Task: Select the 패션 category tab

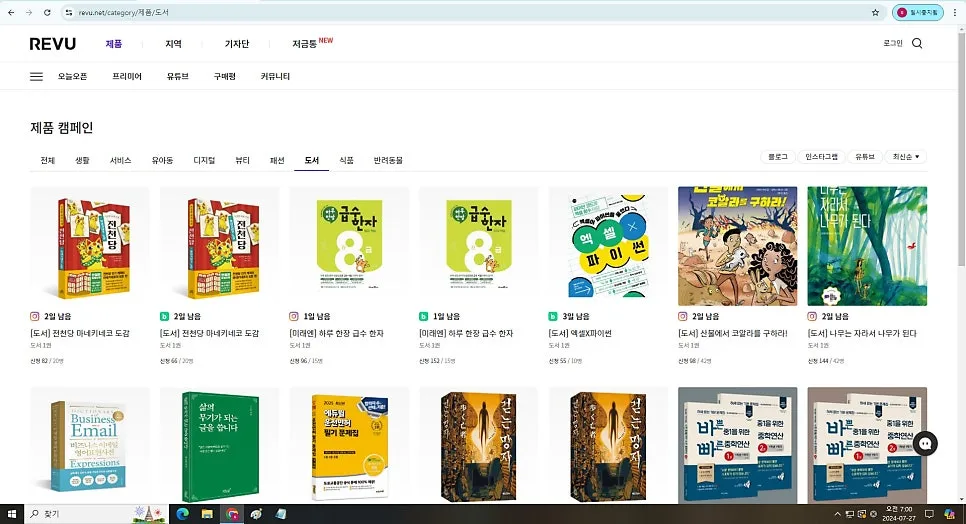Action: 277,160
